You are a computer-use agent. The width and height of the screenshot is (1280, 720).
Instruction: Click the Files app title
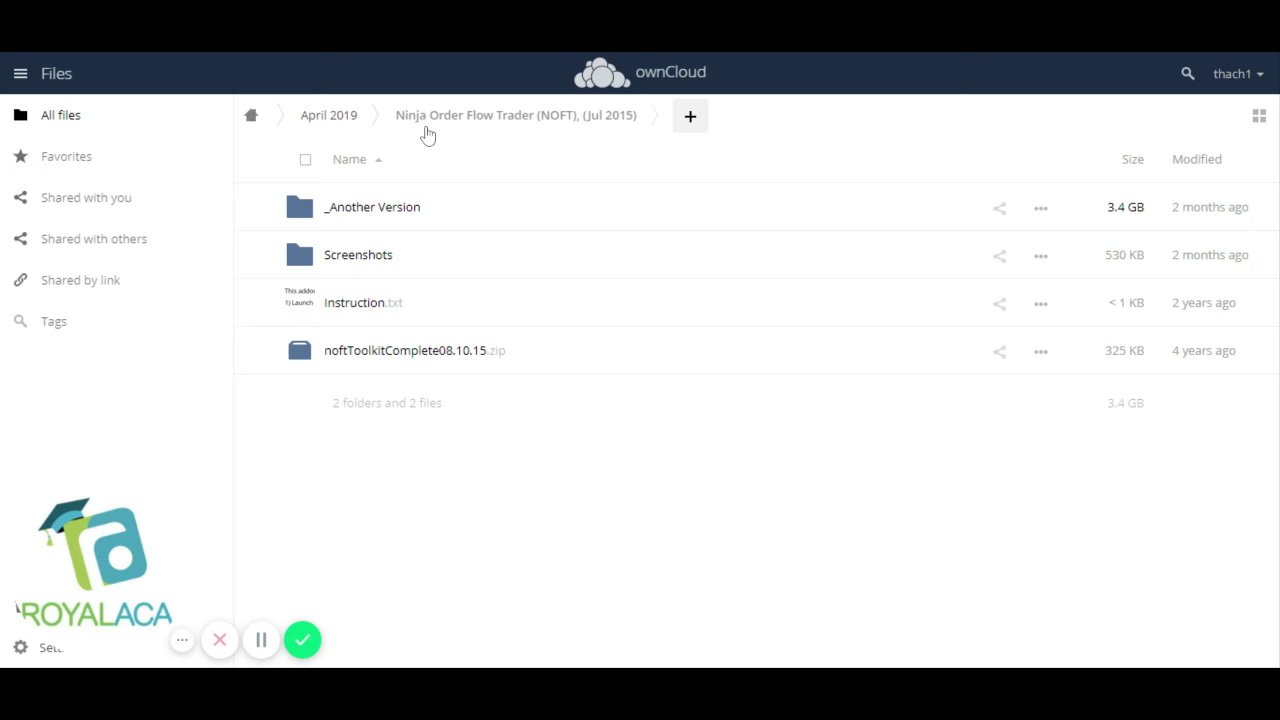(x=56, y=74)
